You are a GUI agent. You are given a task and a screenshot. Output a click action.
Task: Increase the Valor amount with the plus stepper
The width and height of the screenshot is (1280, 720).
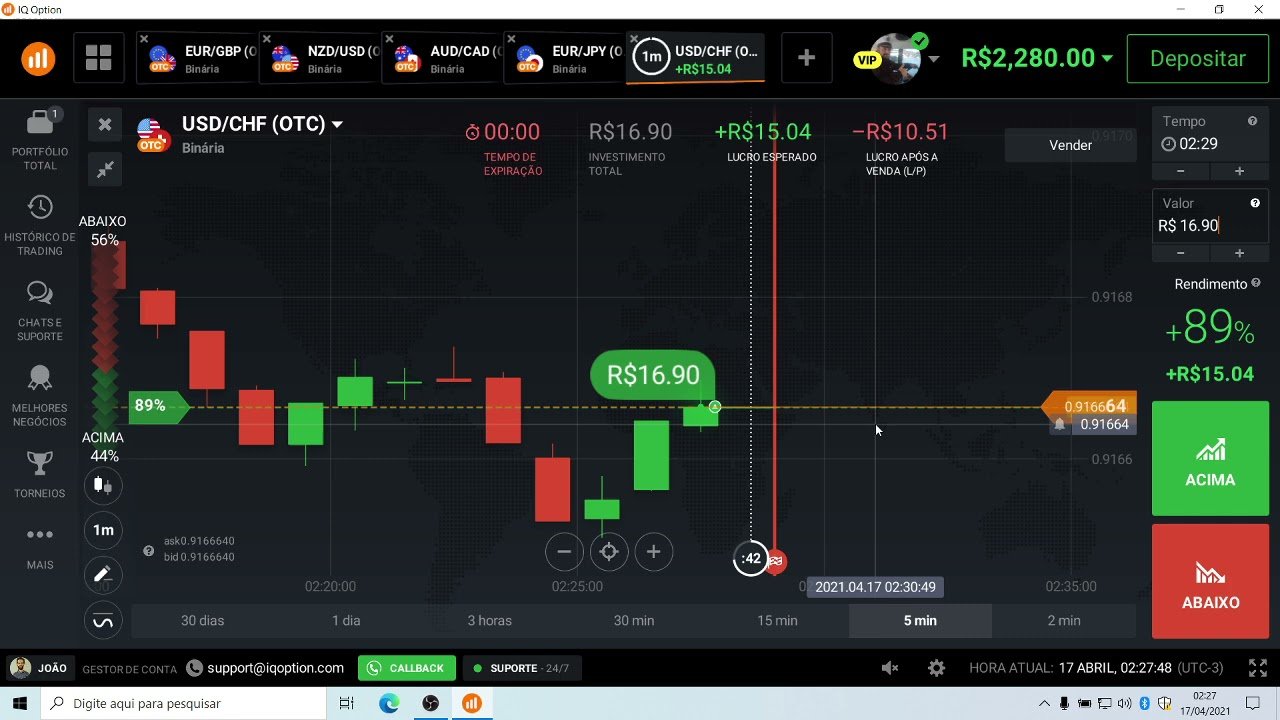1239,252
